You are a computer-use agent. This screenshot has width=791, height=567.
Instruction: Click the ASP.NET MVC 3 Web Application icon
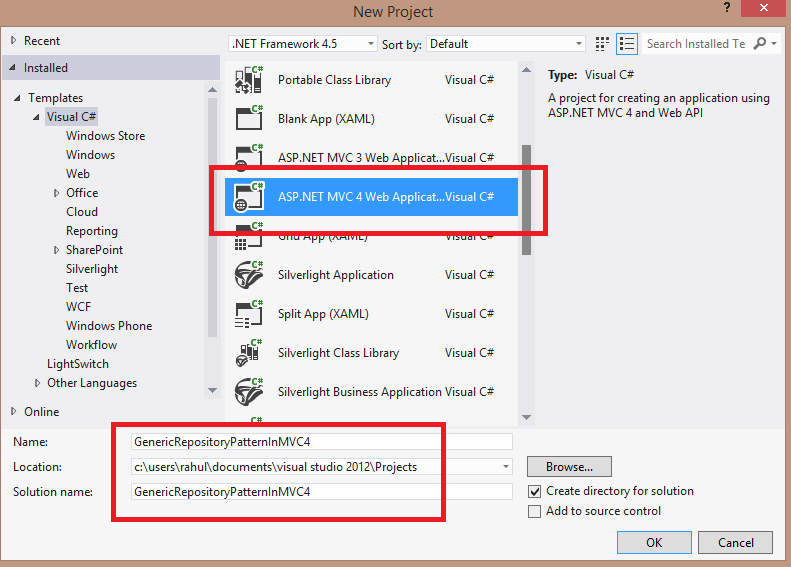(x=248, y=157)
